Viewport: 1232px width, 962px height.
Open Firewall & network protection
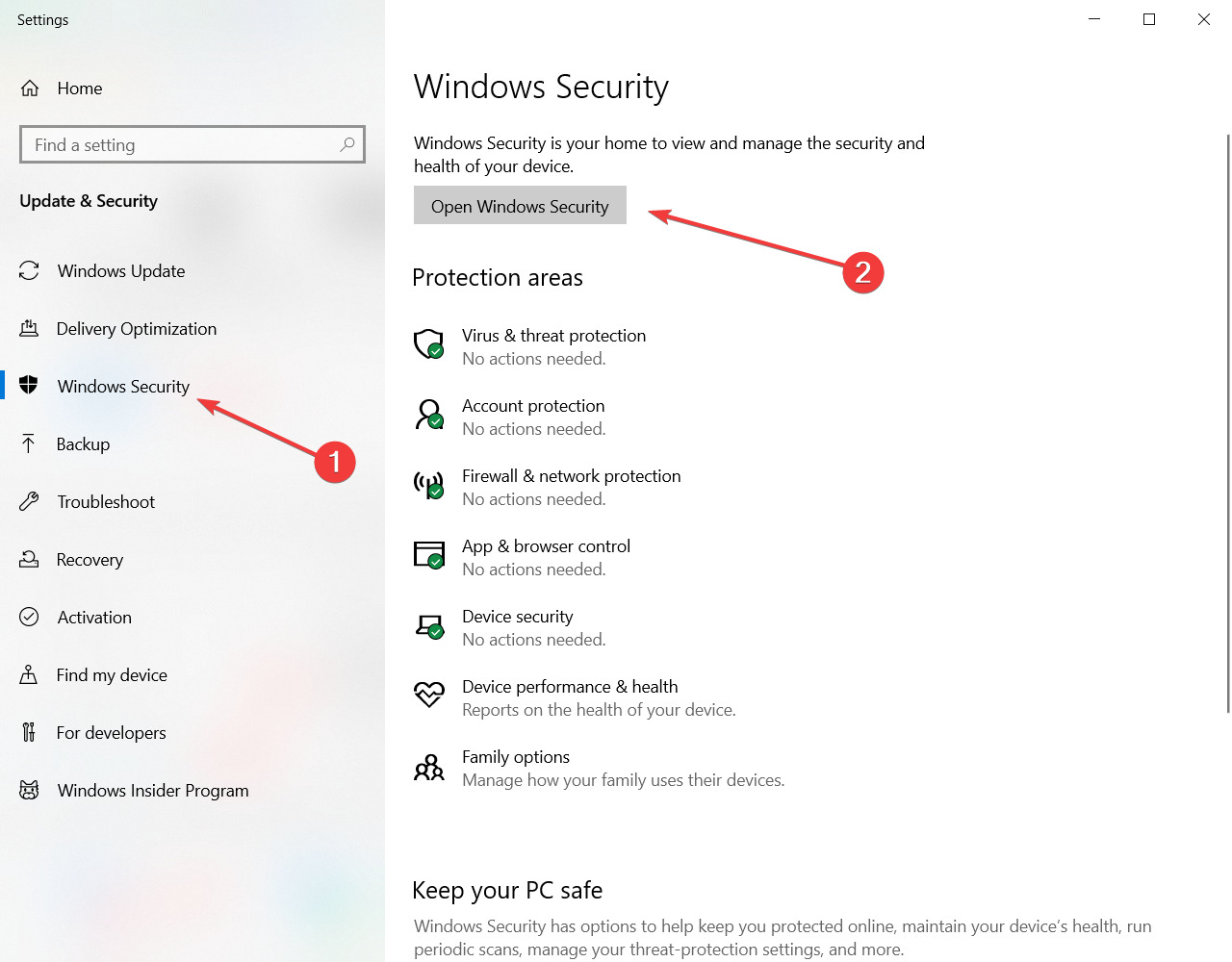tap(571, 475)
